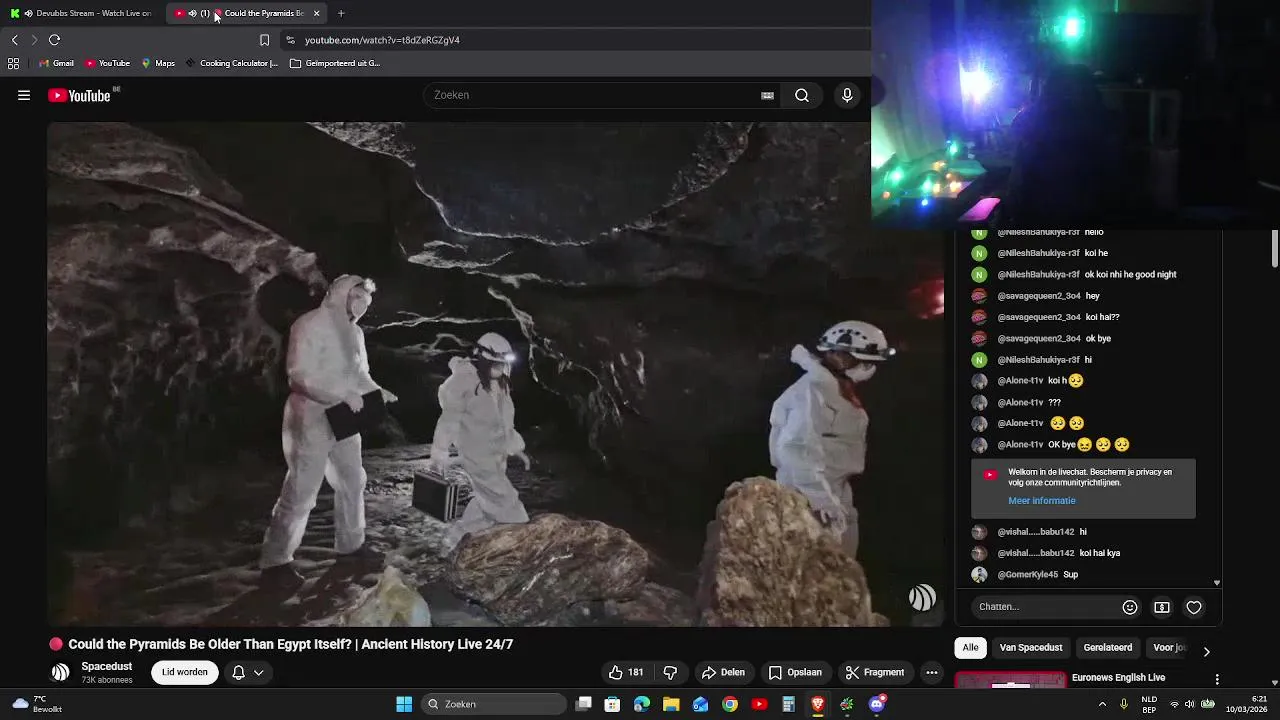Open the Microsoft Store taskbar icon
This screenshot has height=720, width=1280.
pyautogui.click(x=612, y=704)
